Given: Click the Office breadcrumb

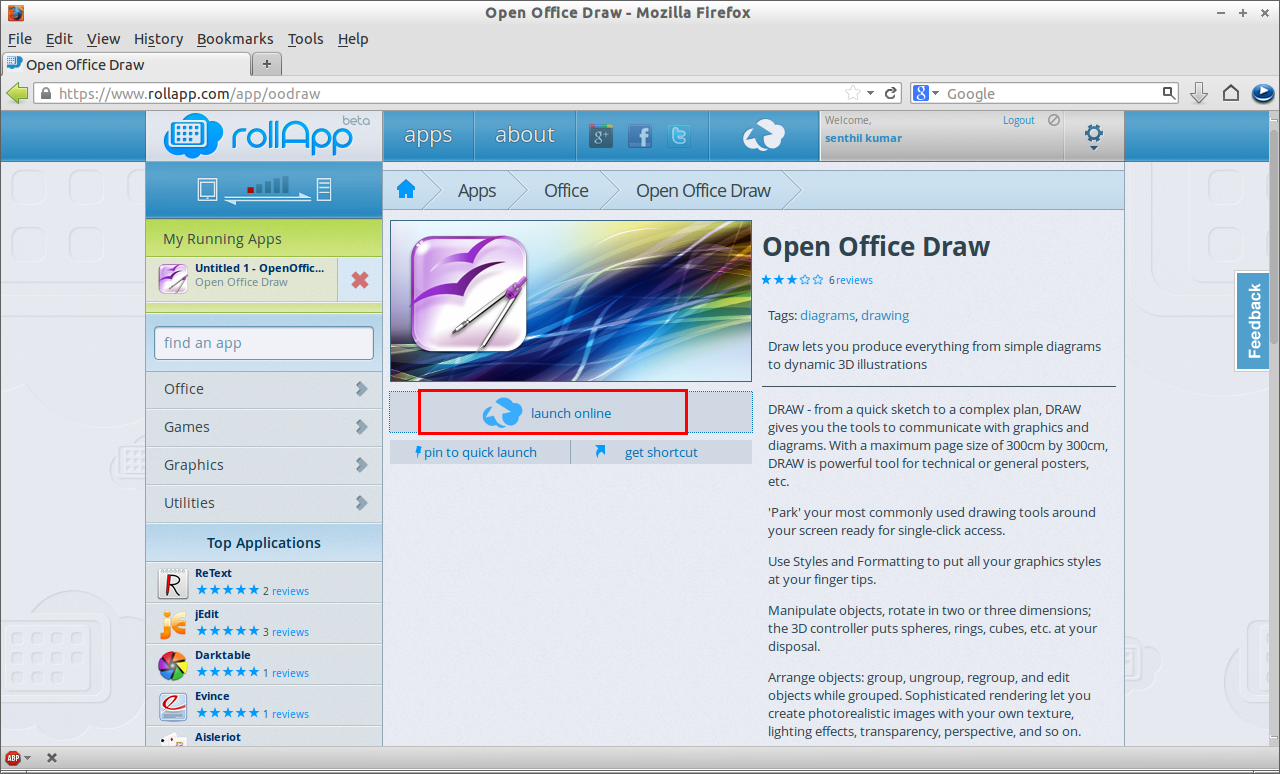Looking at the screenshot, I should (566, 190).
